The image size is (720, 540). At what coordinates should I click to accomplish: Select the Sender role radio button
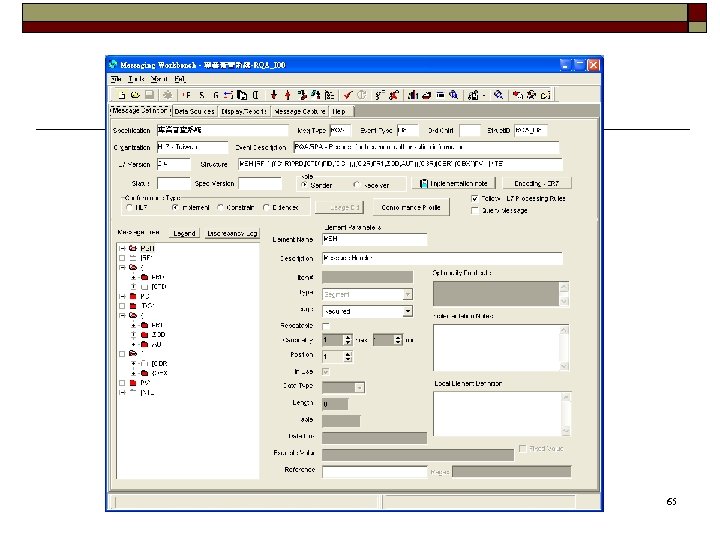(304, 185)
